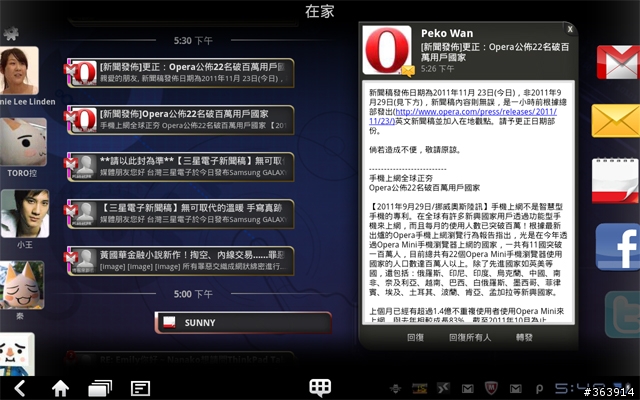The width and height of the screenshot is (640, 400).
Task: Tap the McAfee shield in system tray
Action: (491, 388)
